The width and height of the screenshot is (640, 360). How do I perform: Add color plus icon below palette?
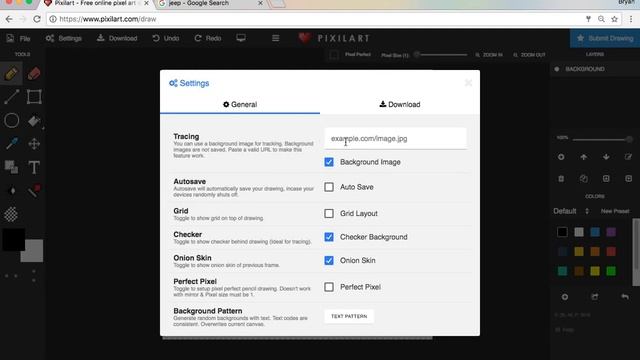(x=565, y=297)
